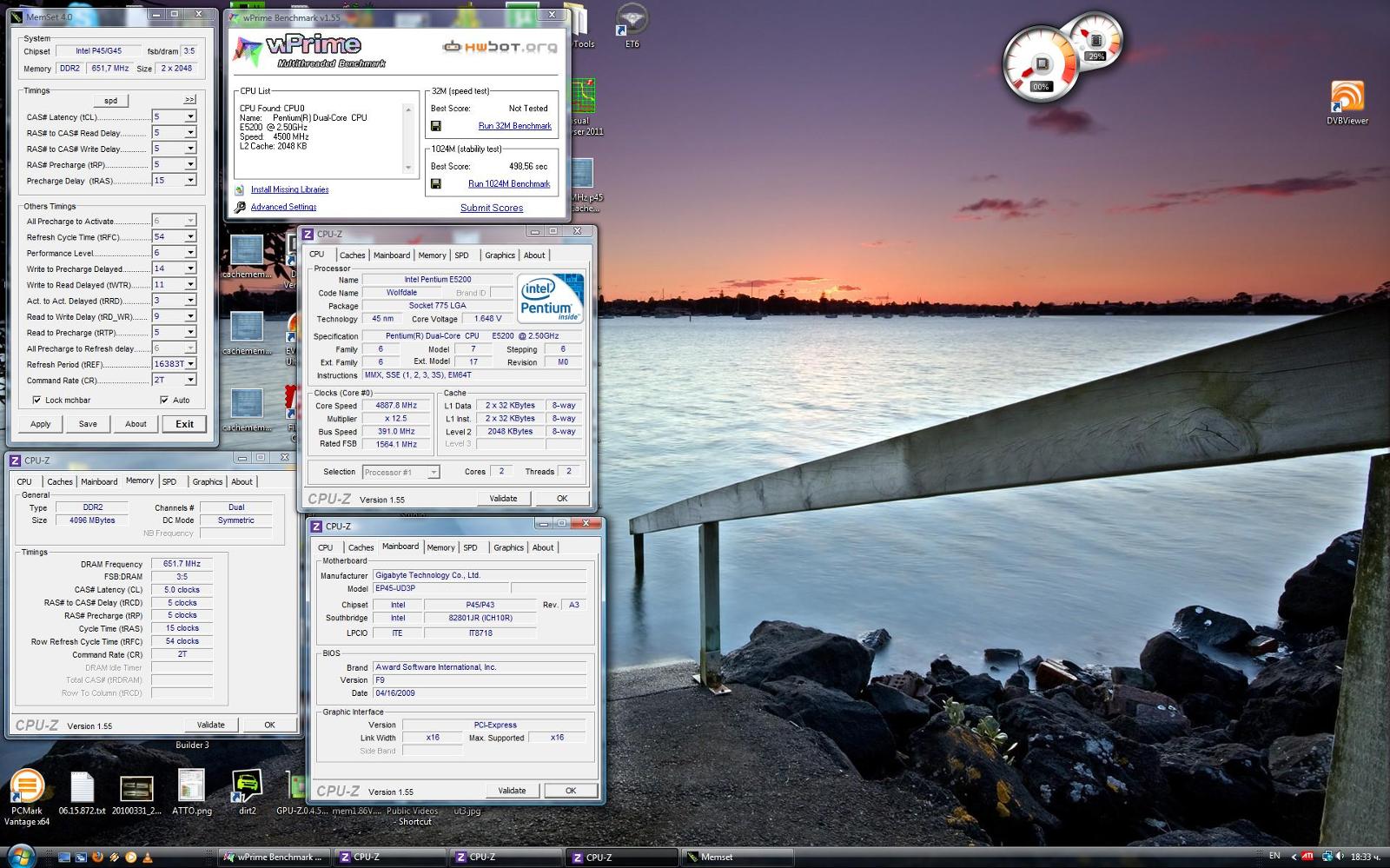This screenshot has width=1390, height=868.
Task: Open the Refresh Period (tREF) dropdown
Action: 190,364
